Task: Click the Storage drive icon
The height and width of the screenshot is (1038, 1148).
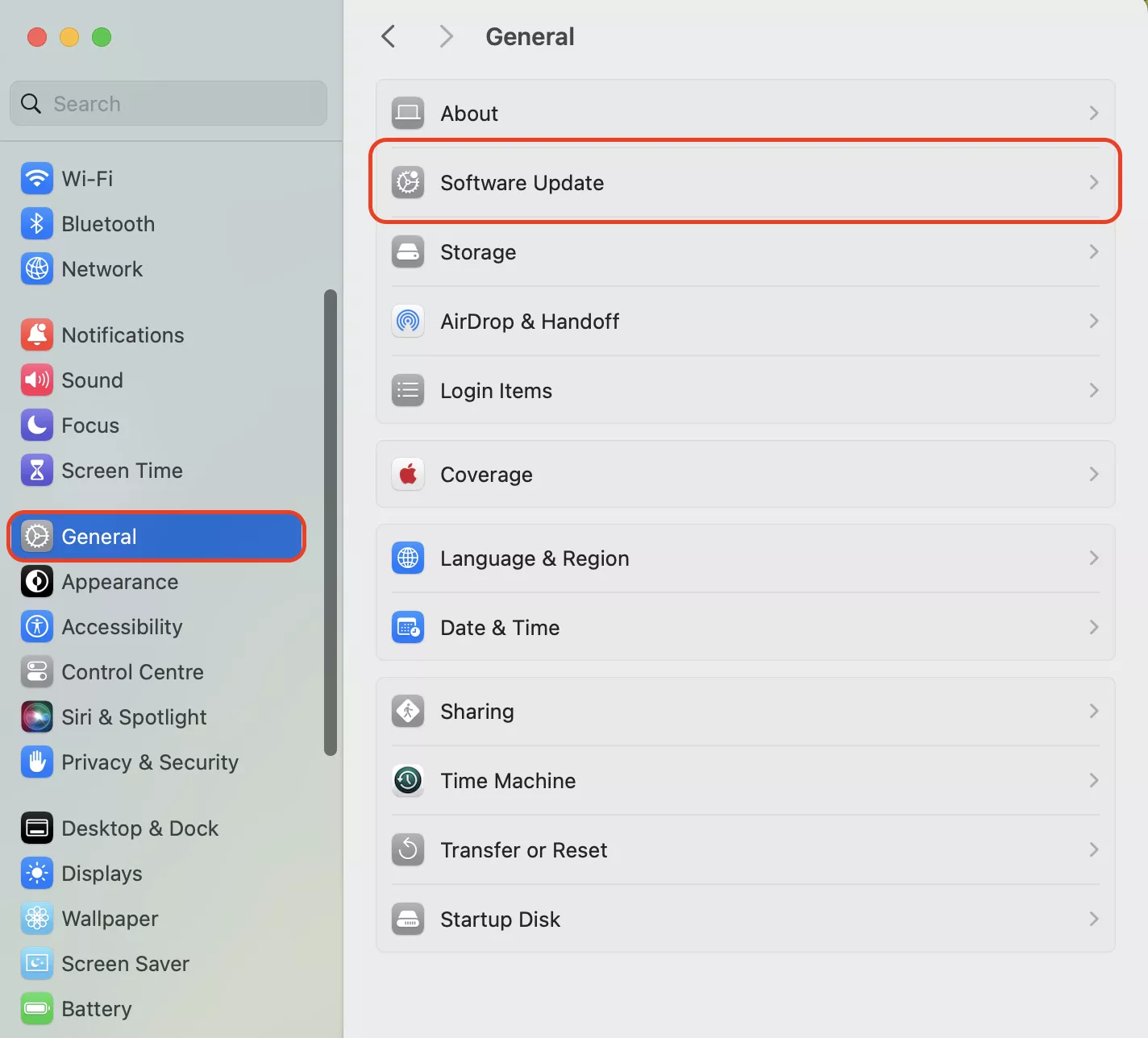Action: tap(408, 251)
